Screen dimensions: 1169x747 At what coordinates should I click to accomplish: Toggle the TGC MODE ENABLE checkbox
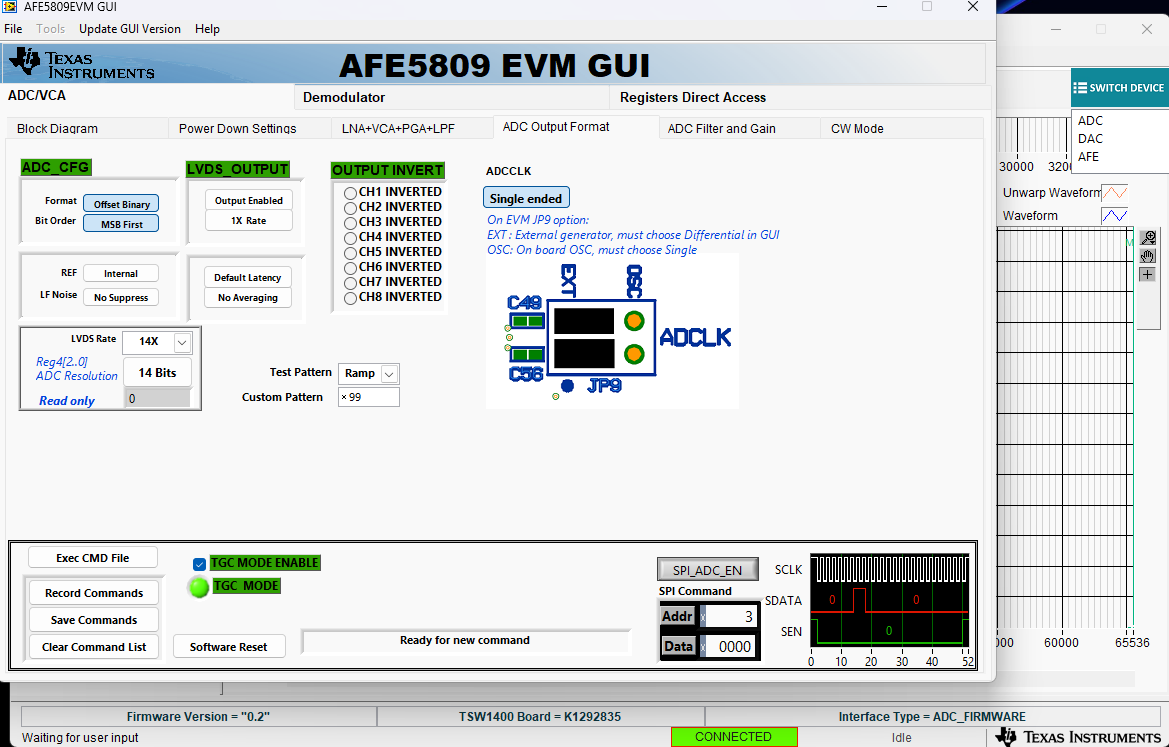coord(199,564)
